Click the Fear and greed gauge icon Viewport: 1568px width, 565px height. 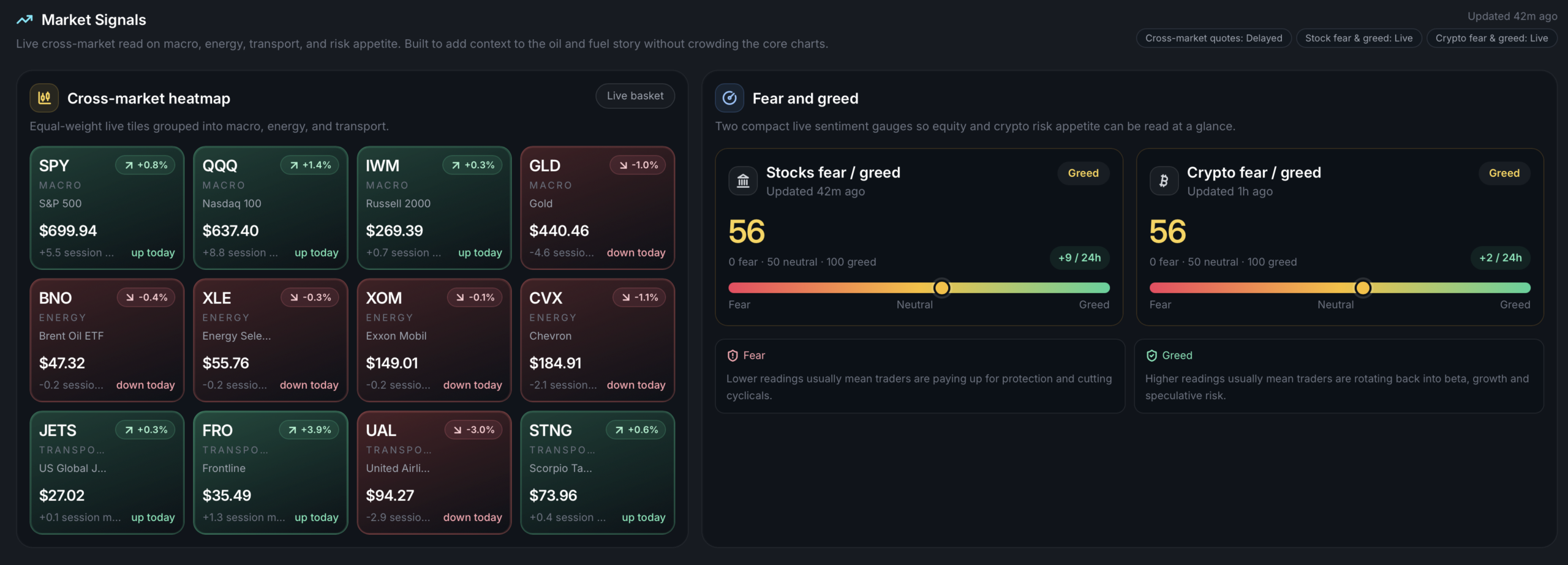tap(729, 98)
